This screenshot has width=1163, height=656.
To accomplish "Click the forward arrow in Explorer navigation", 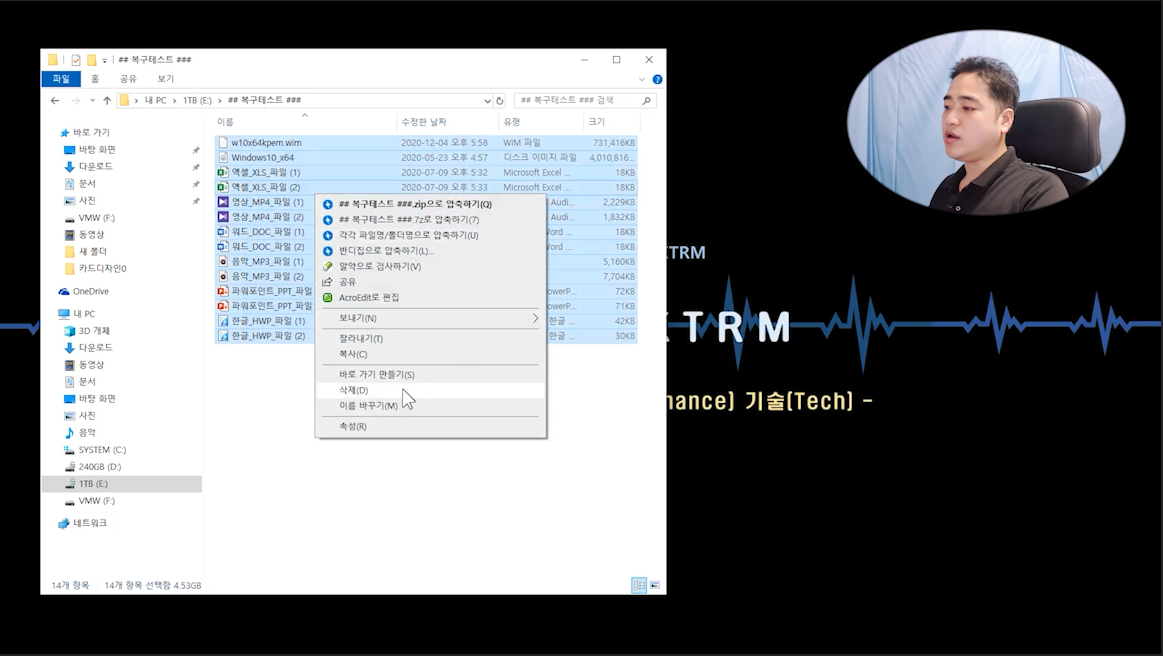I will click(76, 100).
